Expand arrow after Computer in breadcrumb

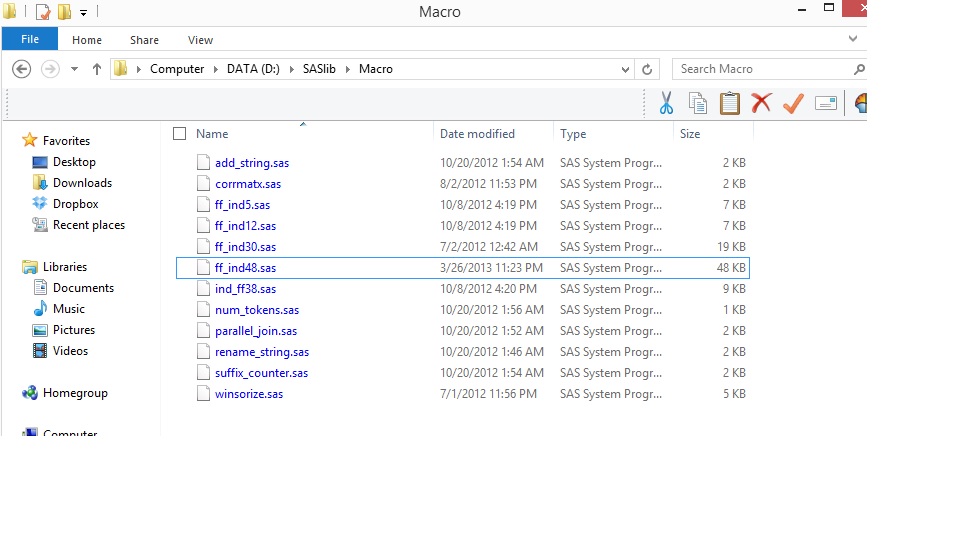(216, 69)
